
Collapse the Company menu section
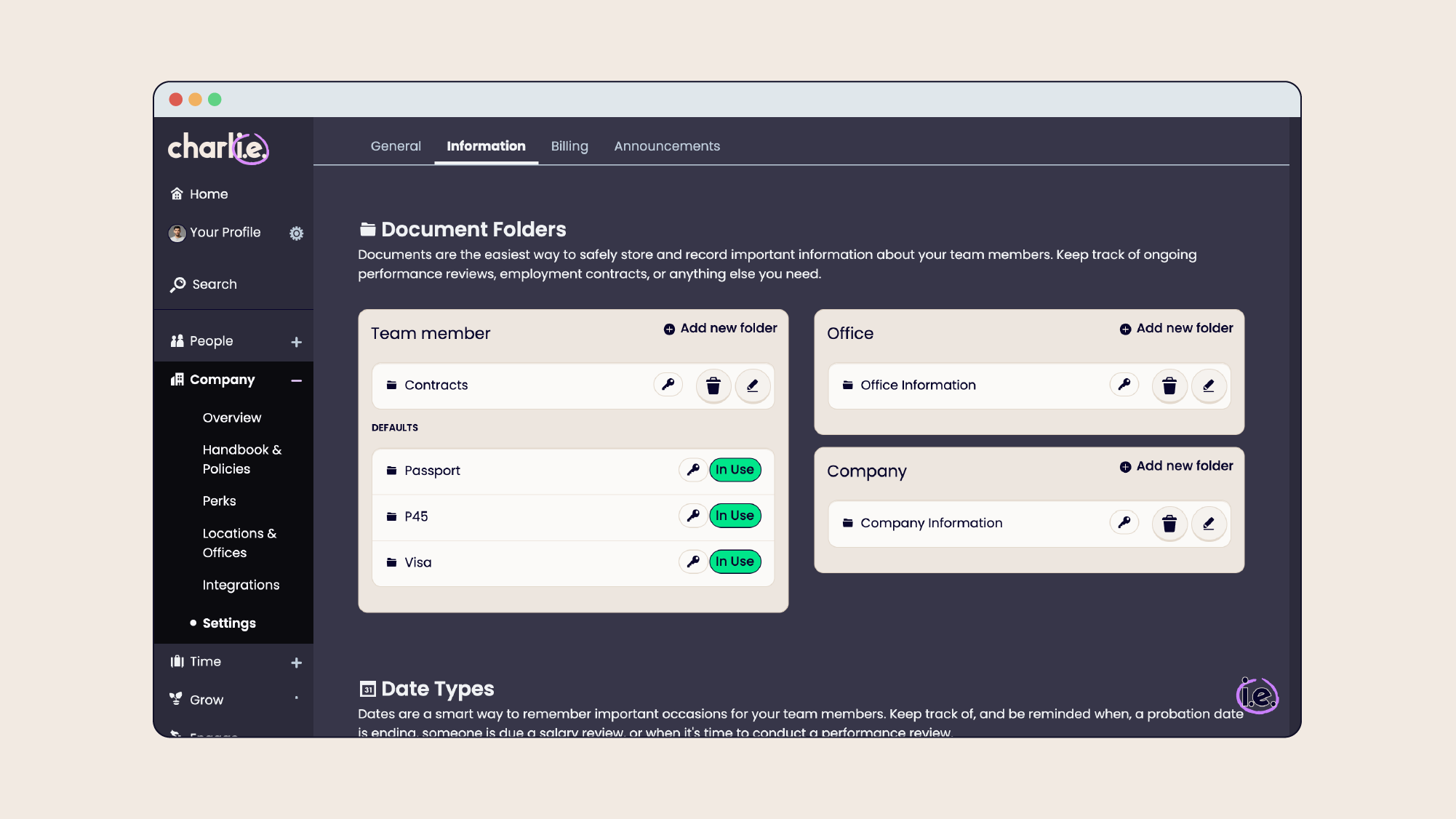[x=296, y=380]
